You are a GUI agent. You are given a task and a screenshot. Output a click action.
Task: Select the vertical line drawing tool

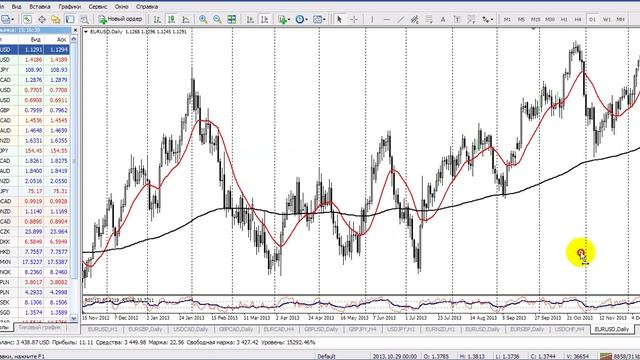(x=372, y=19)
